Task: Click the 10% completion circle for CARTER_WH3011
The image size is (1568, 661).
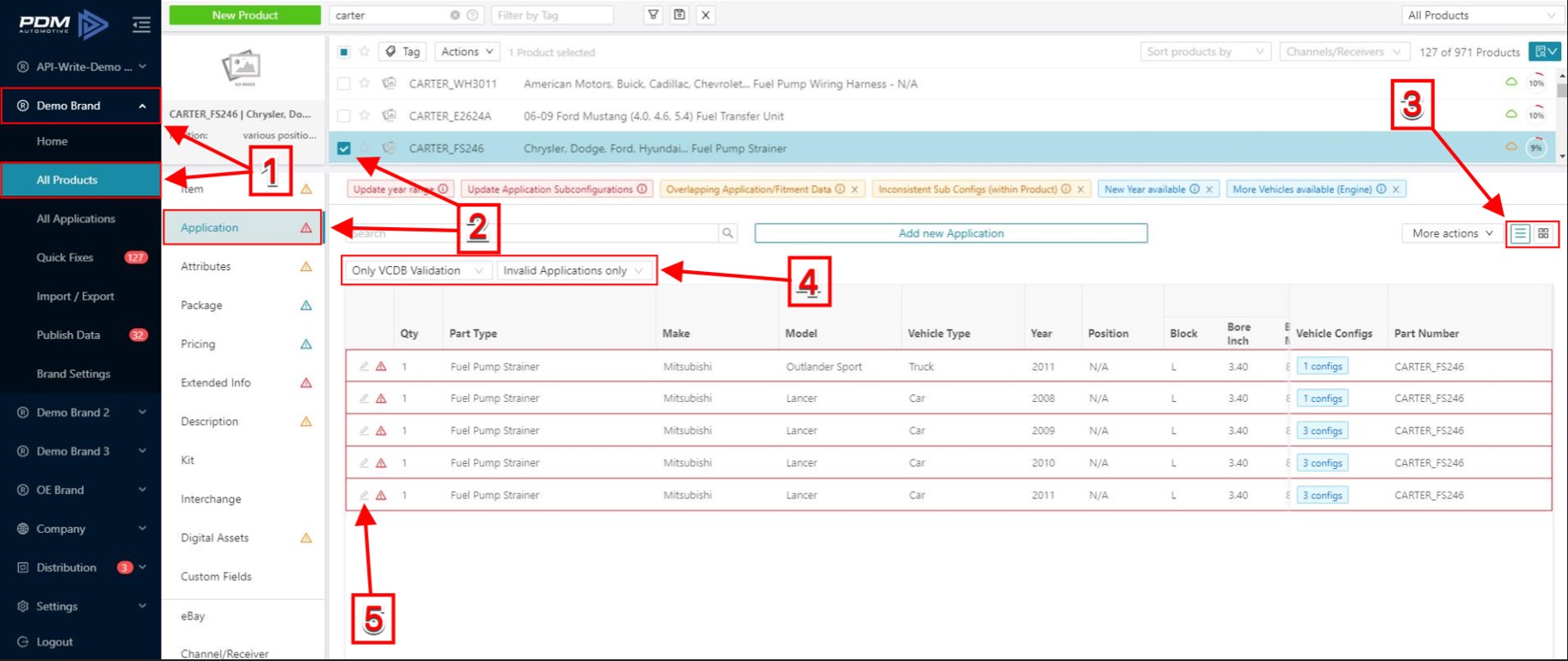Action: [1535, 83]
